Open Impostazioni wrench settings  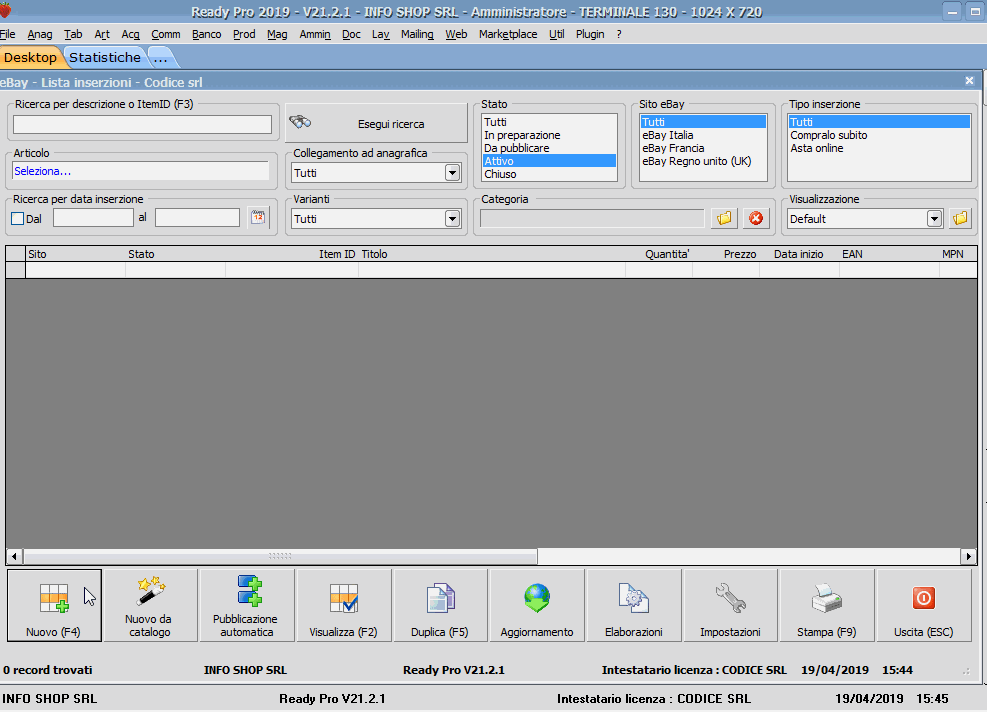tap(730, 605)
